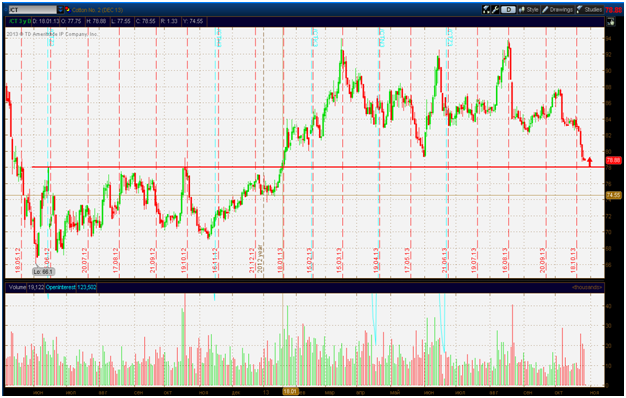Click the /CT 3 y D chart header
The width and height of the screenshot is (626, 398).
19,21
